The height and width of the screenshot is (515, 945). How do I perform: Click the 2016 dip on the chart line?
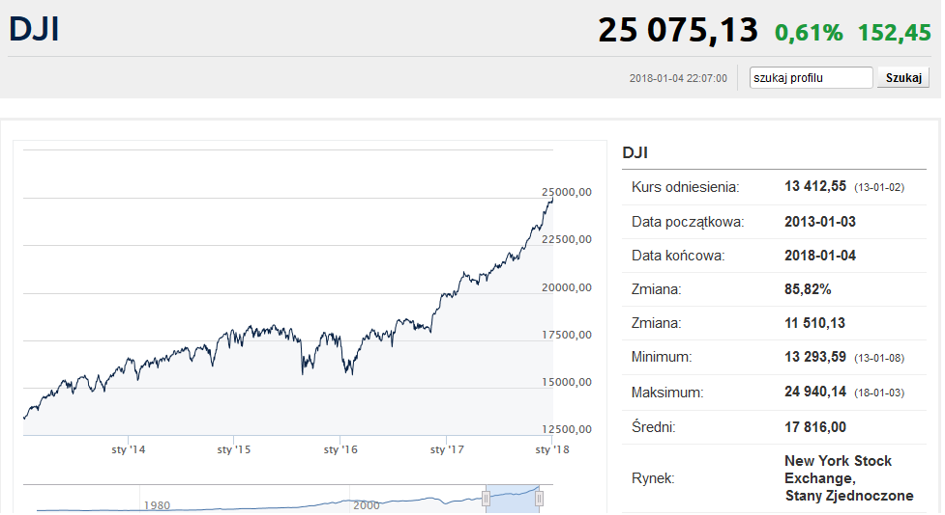[x=350, y=372]
